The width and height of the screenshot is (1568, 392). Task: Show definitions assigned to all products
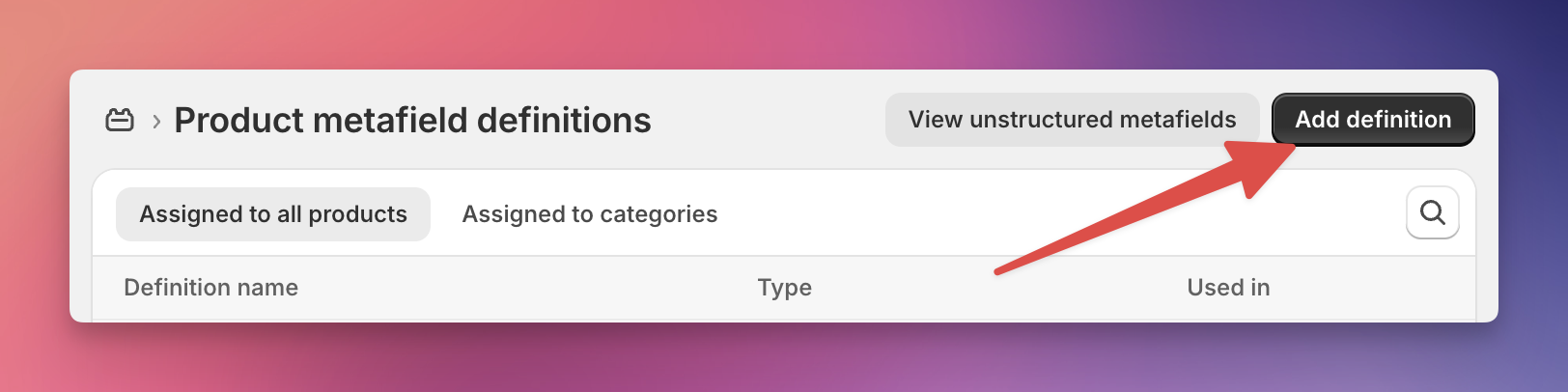pos(273,214)
